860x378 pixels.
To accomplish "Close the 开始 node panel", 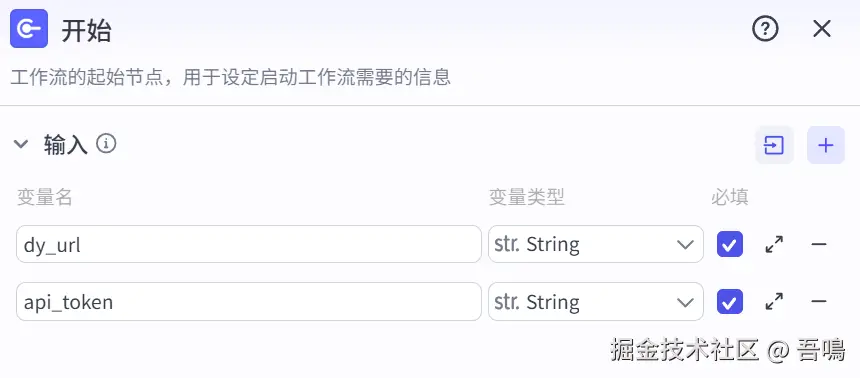I will pyautogui.click(x=822, y=29).
